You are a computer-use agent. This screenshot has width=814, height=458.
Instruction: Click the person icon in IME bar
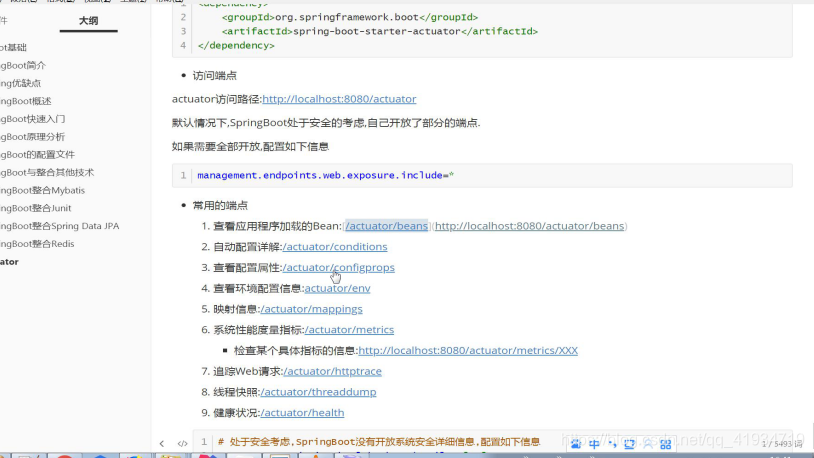pyautogui.click(x=648, y=443)
